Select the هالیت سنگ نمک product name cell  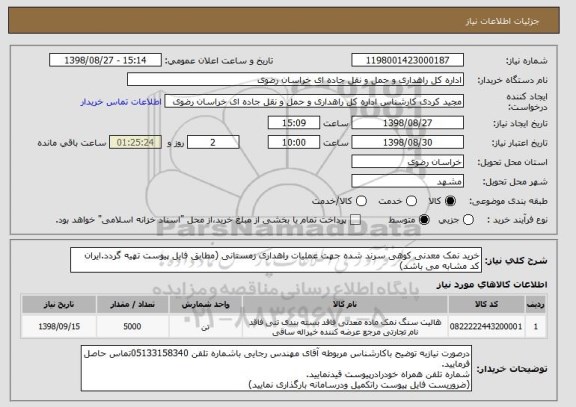[x=345, y=327]
